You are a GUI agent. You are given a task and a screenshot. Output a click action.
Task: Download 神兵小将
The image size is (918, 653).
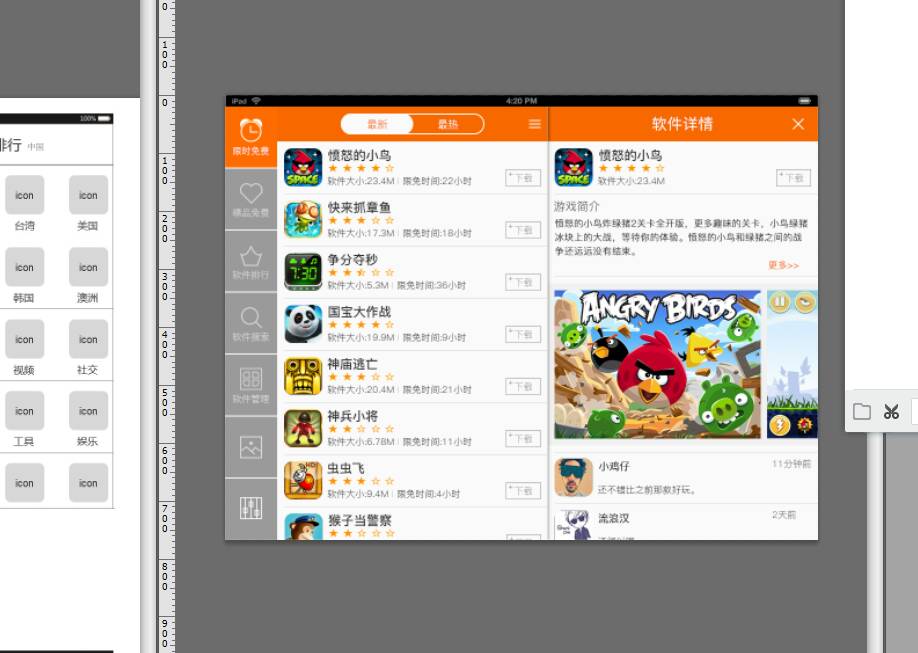(523, 439)
